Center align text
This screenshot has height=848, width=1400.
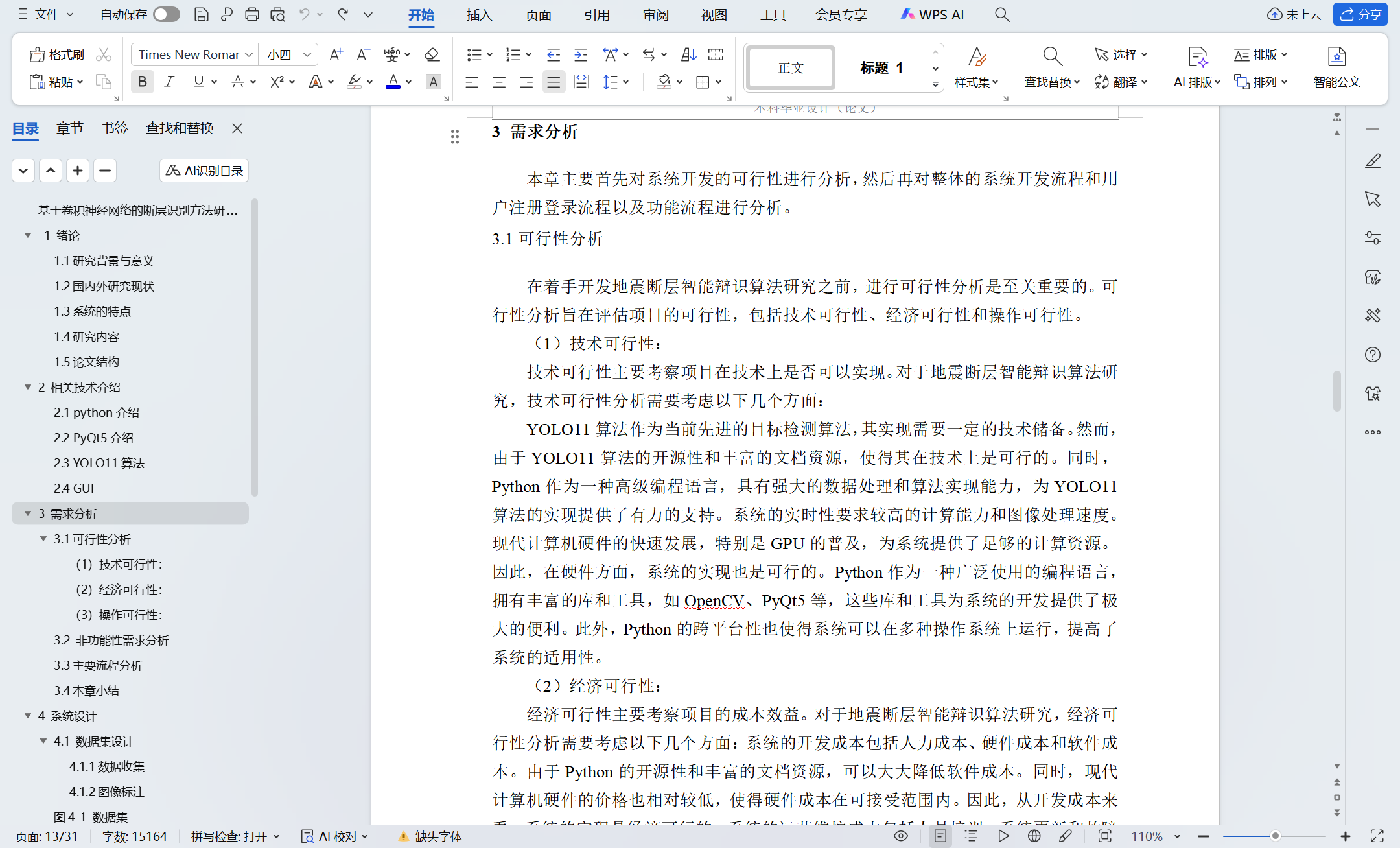[499, 82]
